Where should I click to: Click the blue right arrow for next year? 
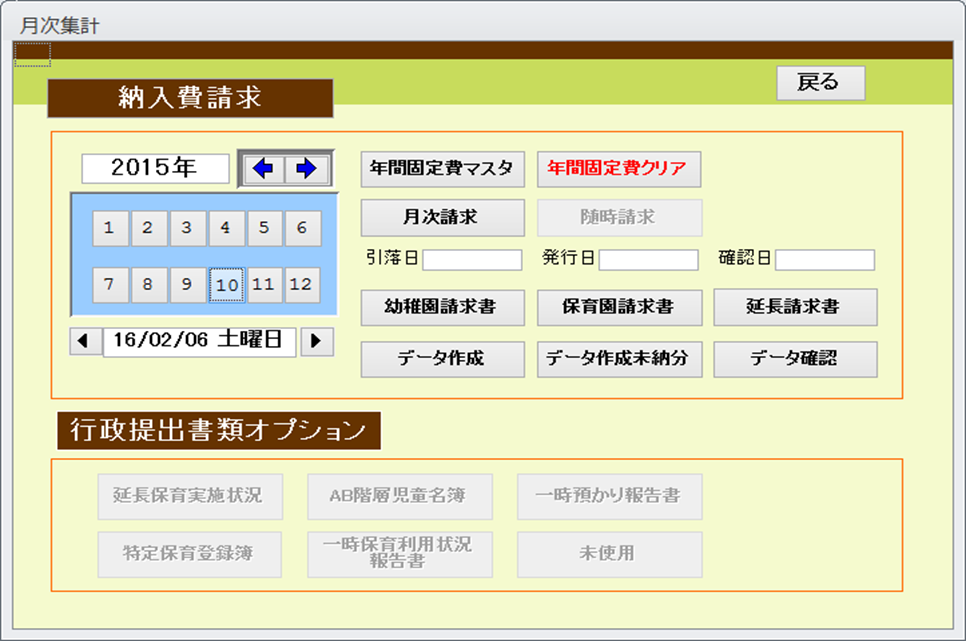306,169
